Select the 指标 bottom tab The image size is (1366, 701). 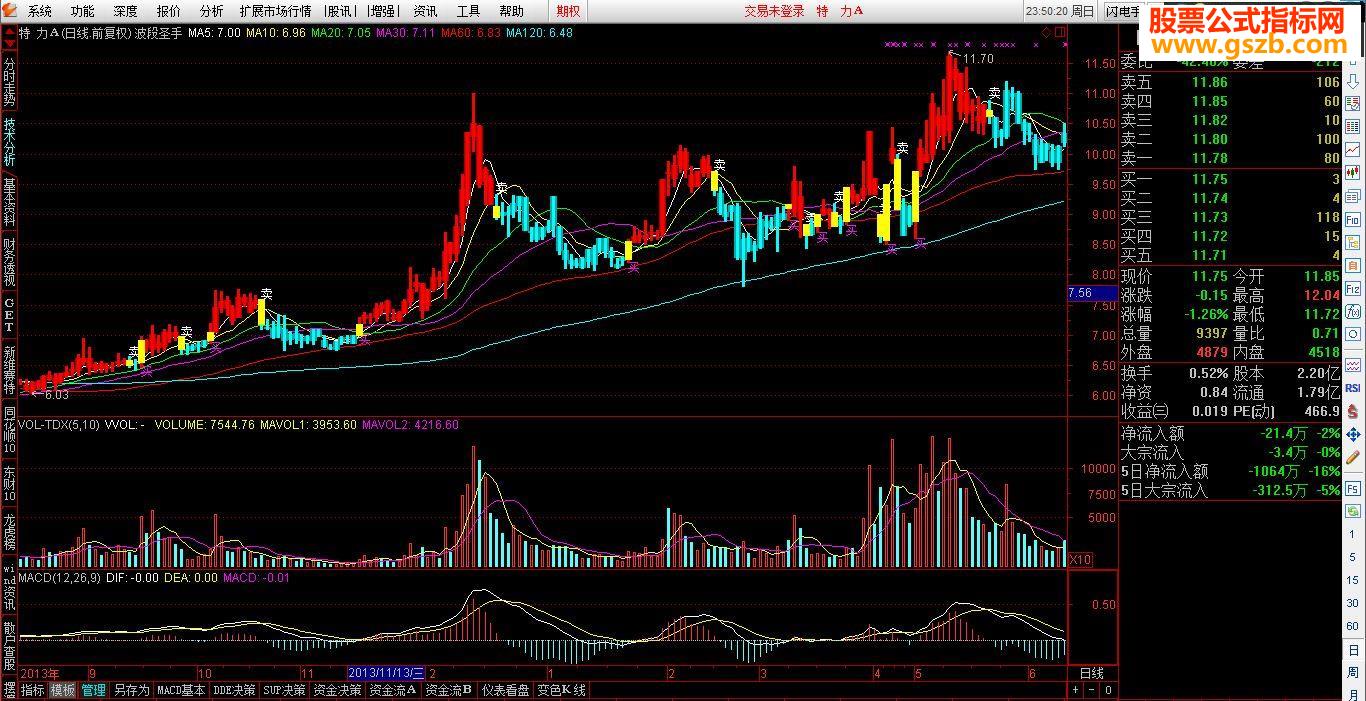pos(33,690)
